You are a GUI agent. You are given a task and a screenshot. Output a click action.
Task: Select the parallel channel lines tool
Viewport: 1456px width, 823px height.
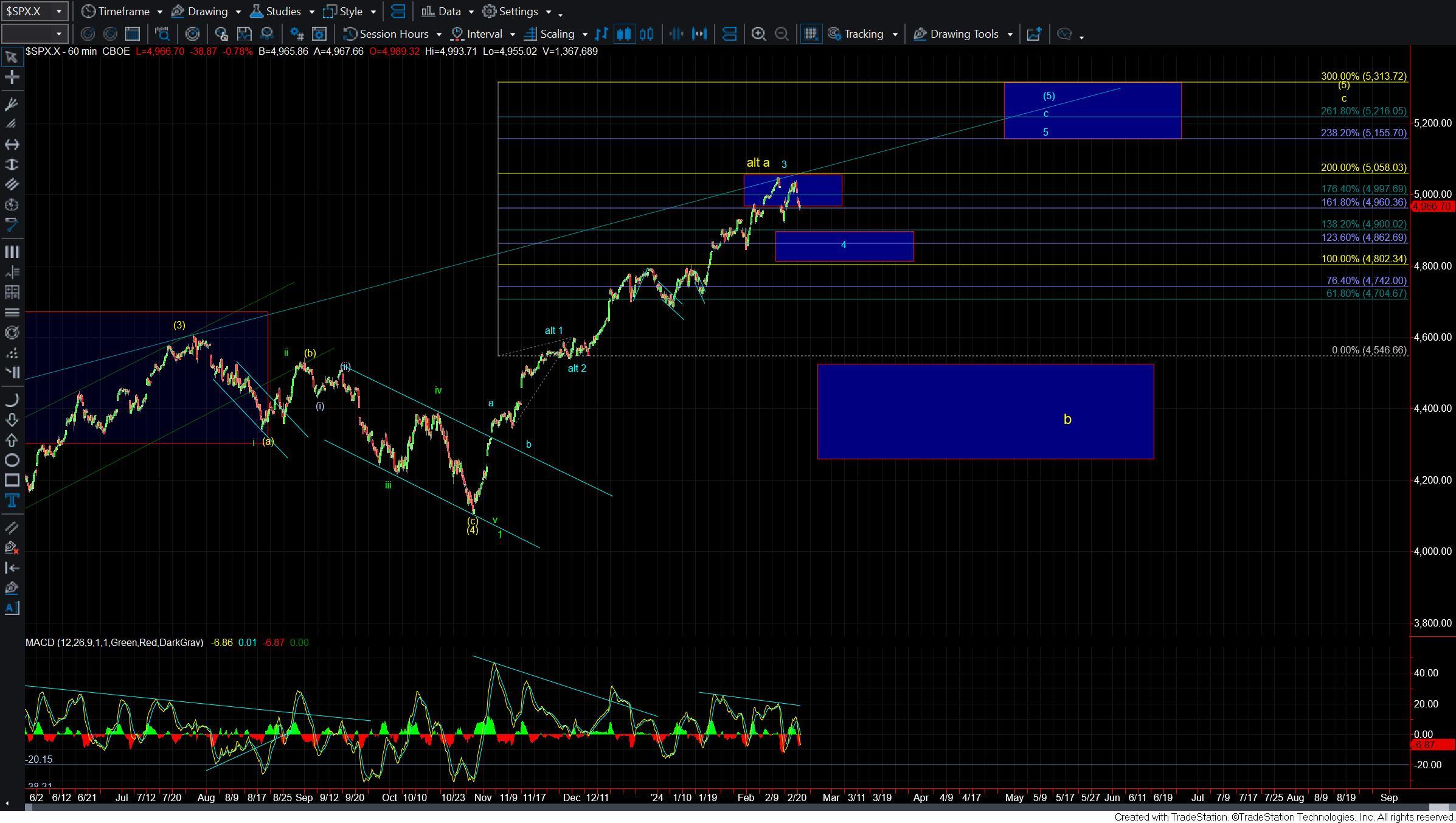coord(12,184)
